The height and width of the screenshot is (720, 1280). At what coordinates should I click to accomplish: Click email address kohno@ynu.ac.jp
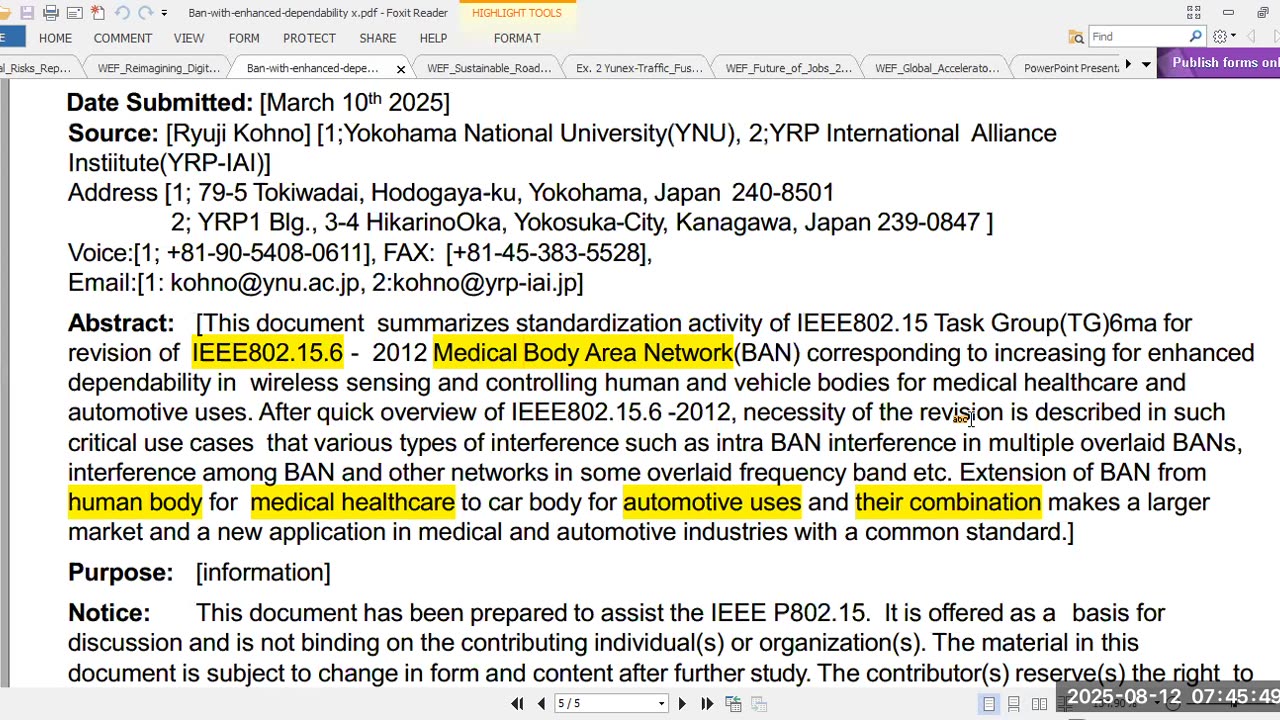(x=264, y=283)
